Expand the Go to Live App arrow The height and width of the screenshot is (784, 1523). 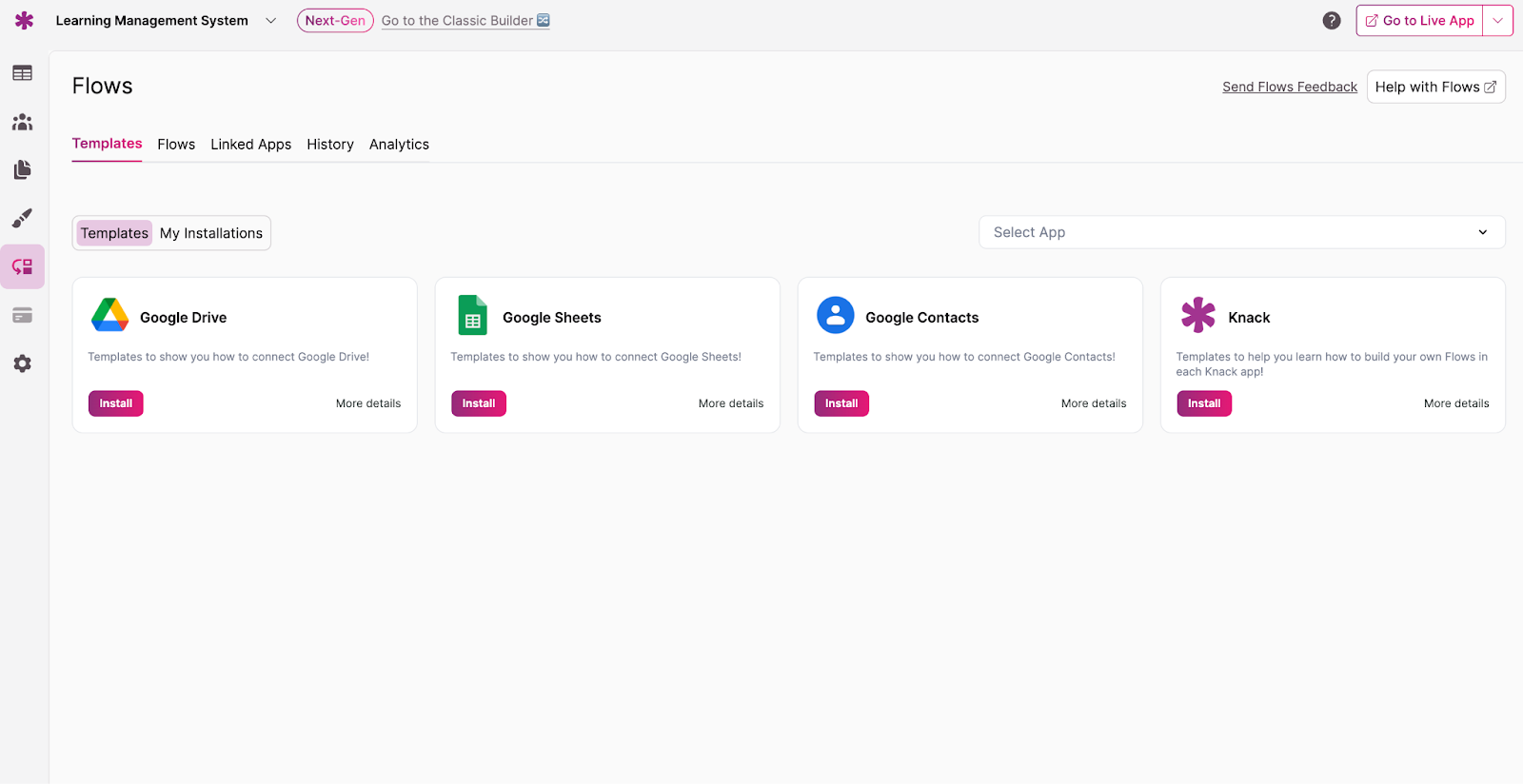[1497, 20]
